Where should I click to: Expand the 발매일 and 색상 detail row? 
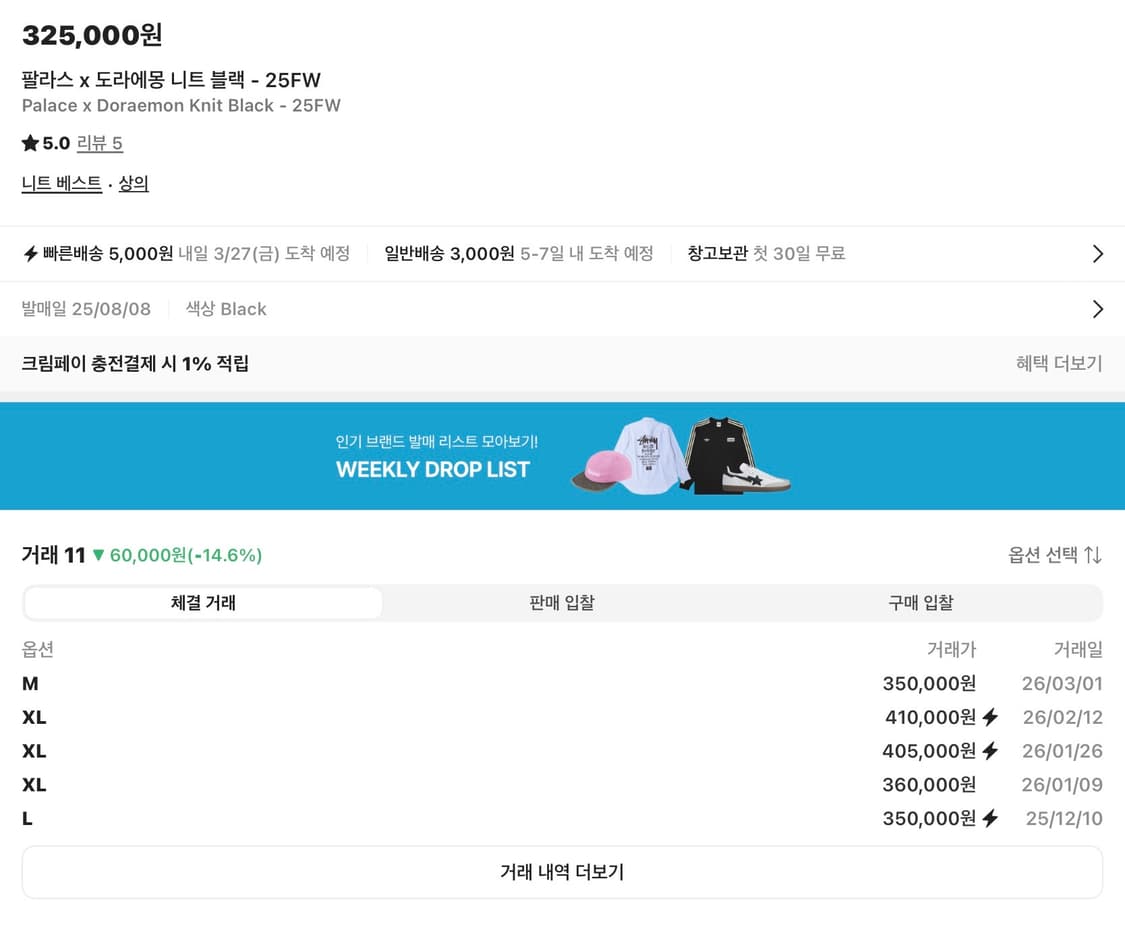click(1097, 309)
